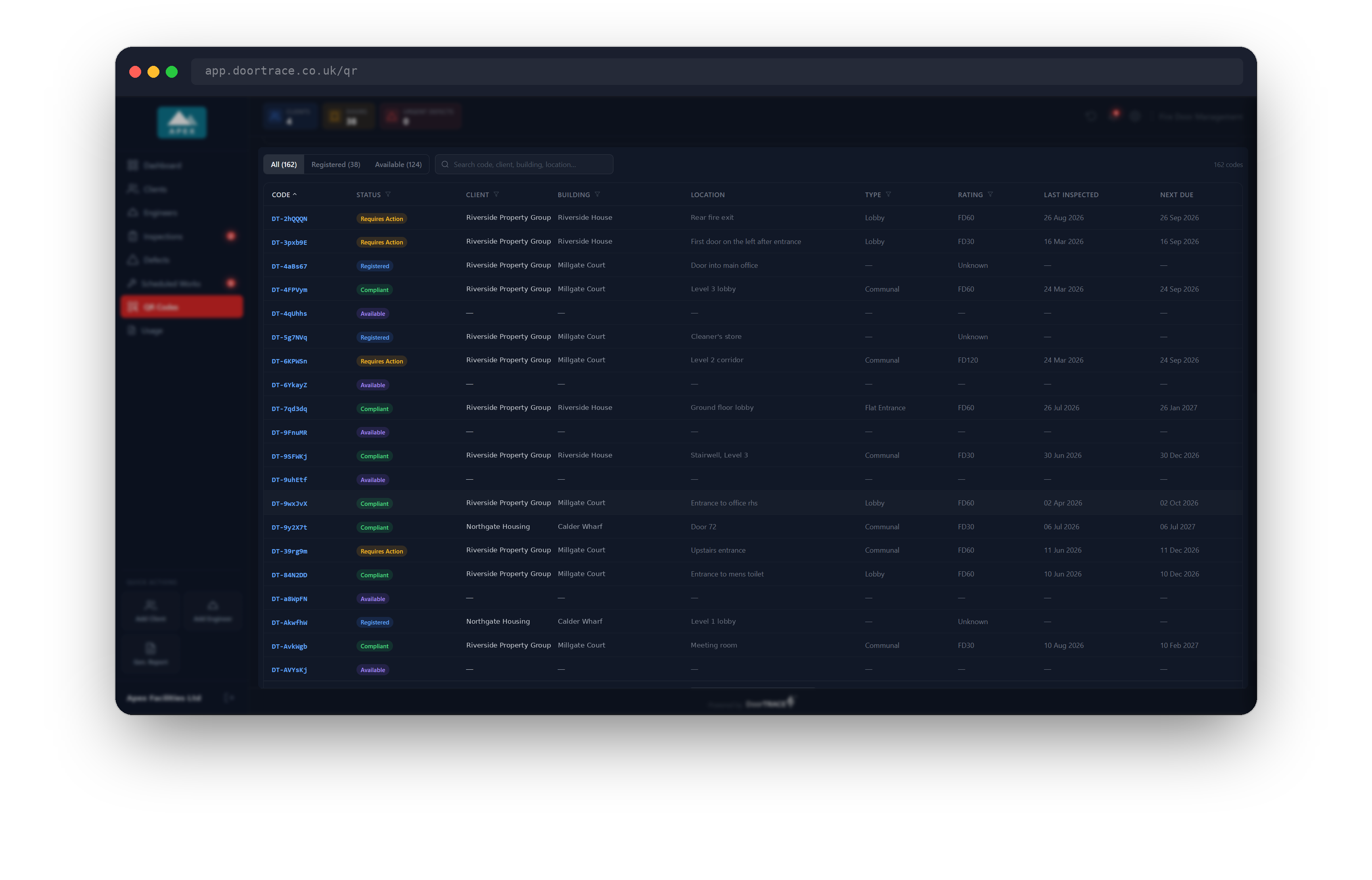Open the Rating column filter icon
This screenshot has height=880, width=1372.
click(990, 194)
